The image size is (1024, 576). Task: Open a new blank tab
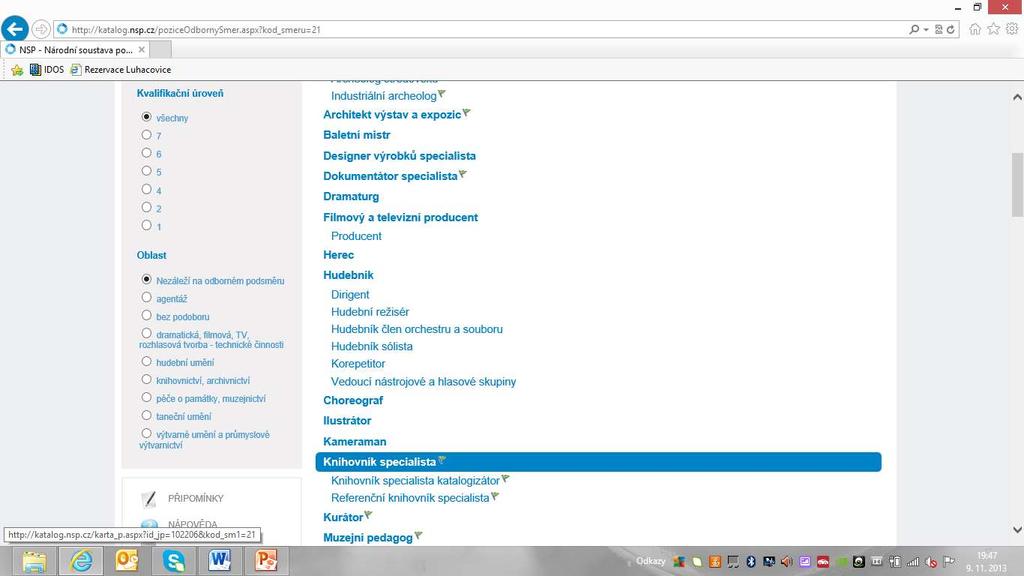tap(161, 50)
